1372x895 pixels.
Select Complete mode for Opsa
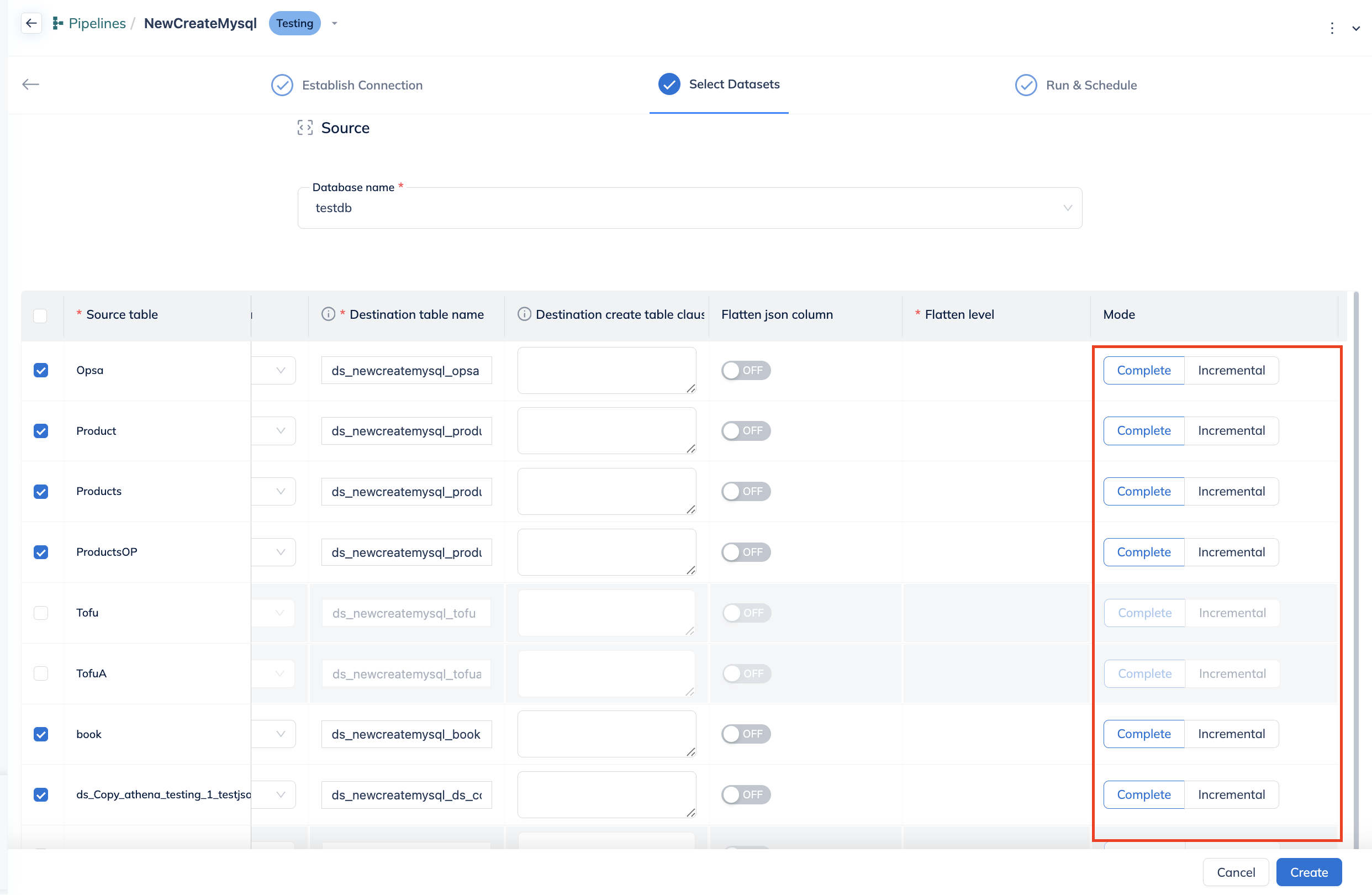(x=1144, y=370)
